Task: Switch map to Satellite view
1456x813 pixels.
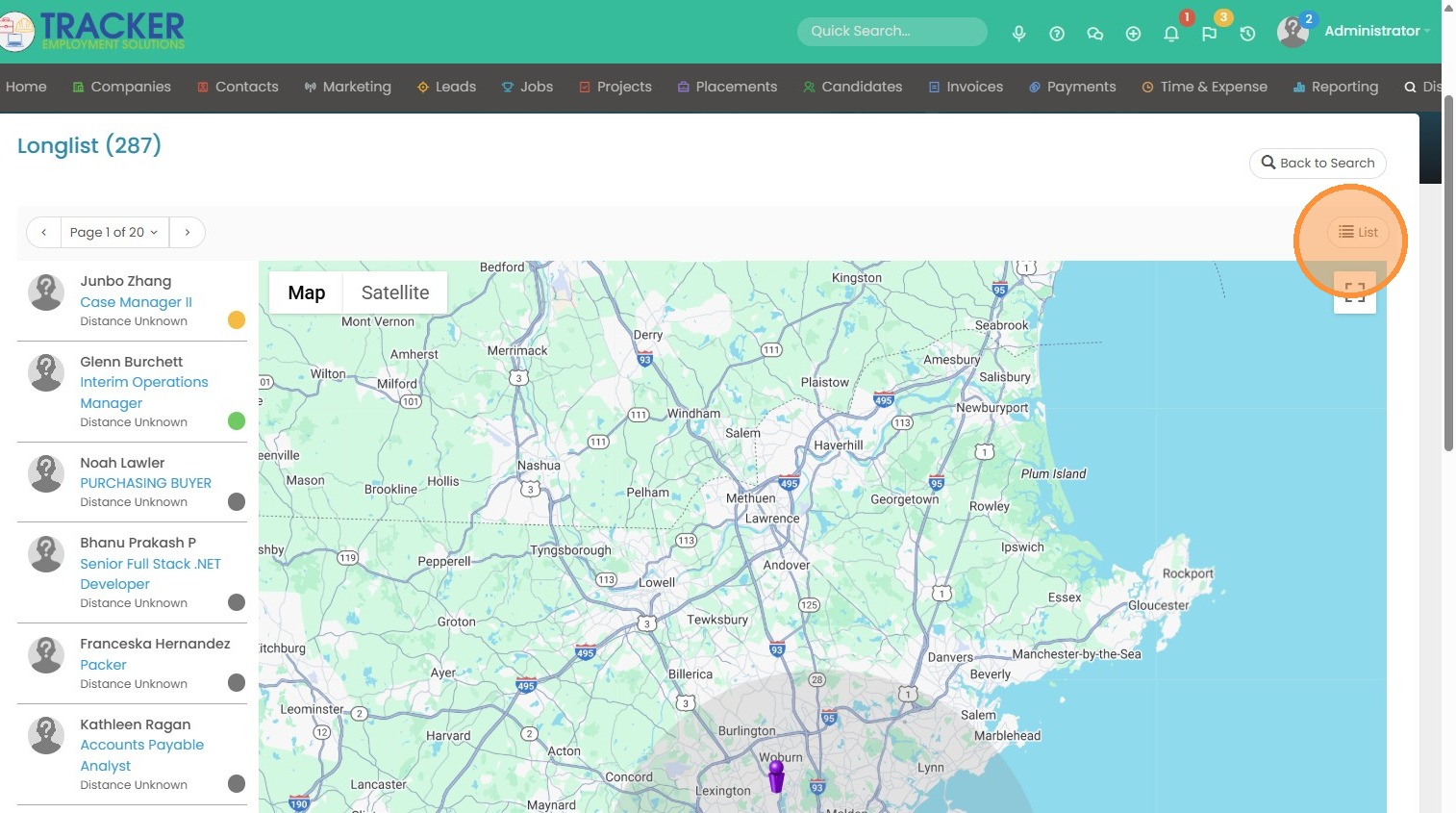Action: pyautogui.click(x=394, y=292)
